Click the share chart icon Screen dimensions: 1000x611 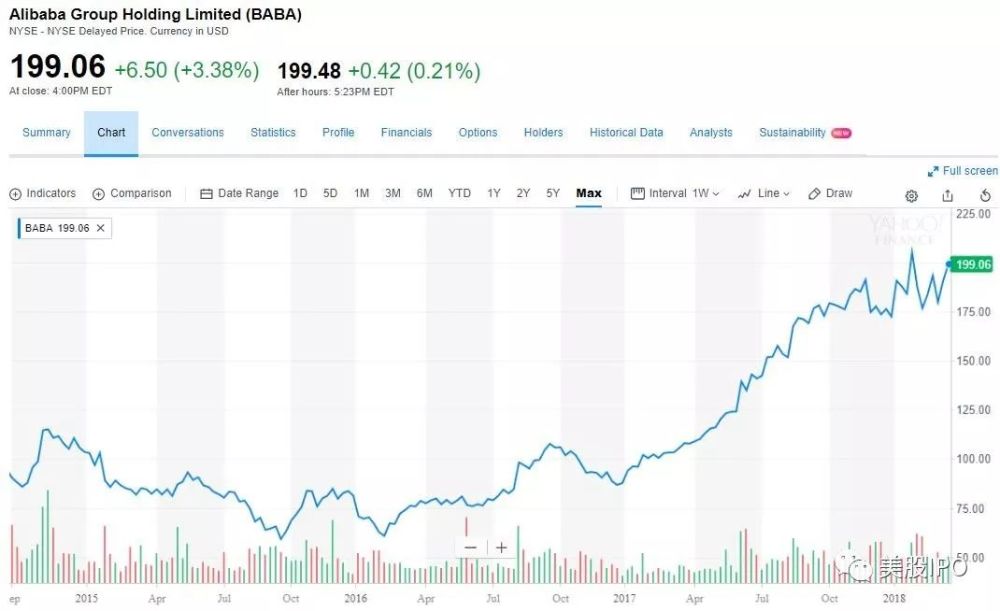click(948, 196)
